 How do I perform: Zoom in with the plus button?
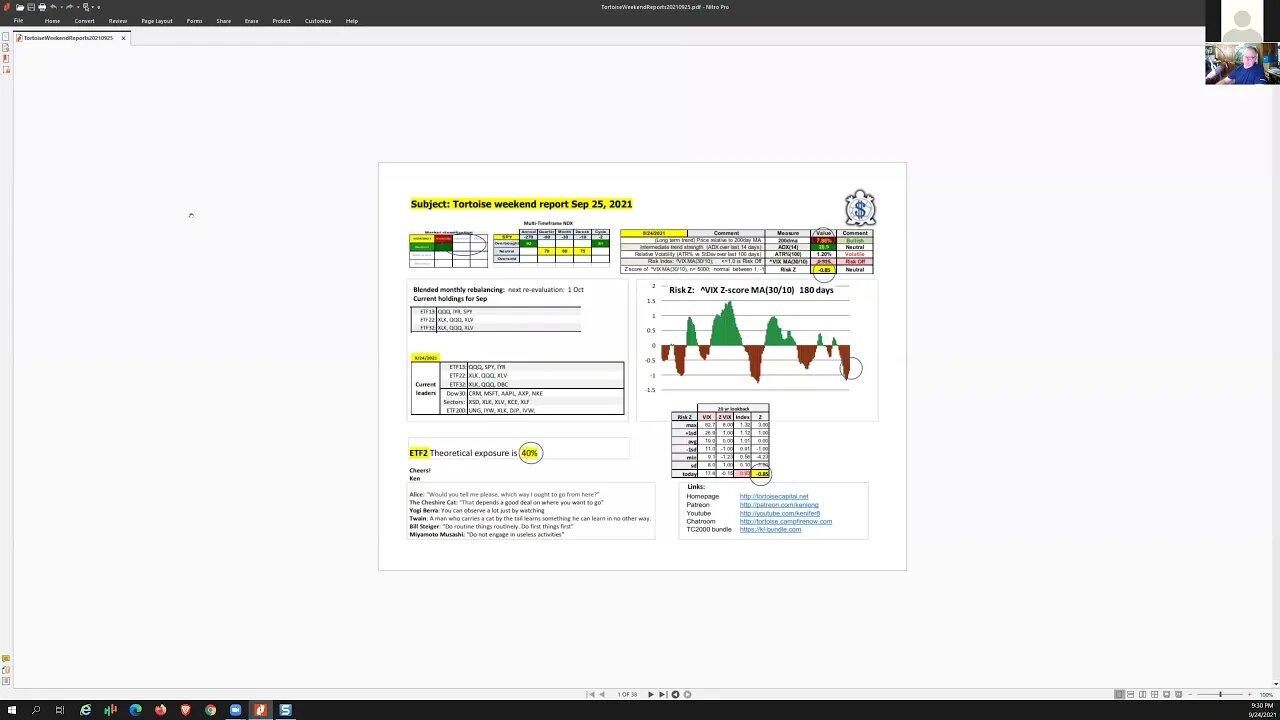pyautogui.click(x=1249, y=694)
